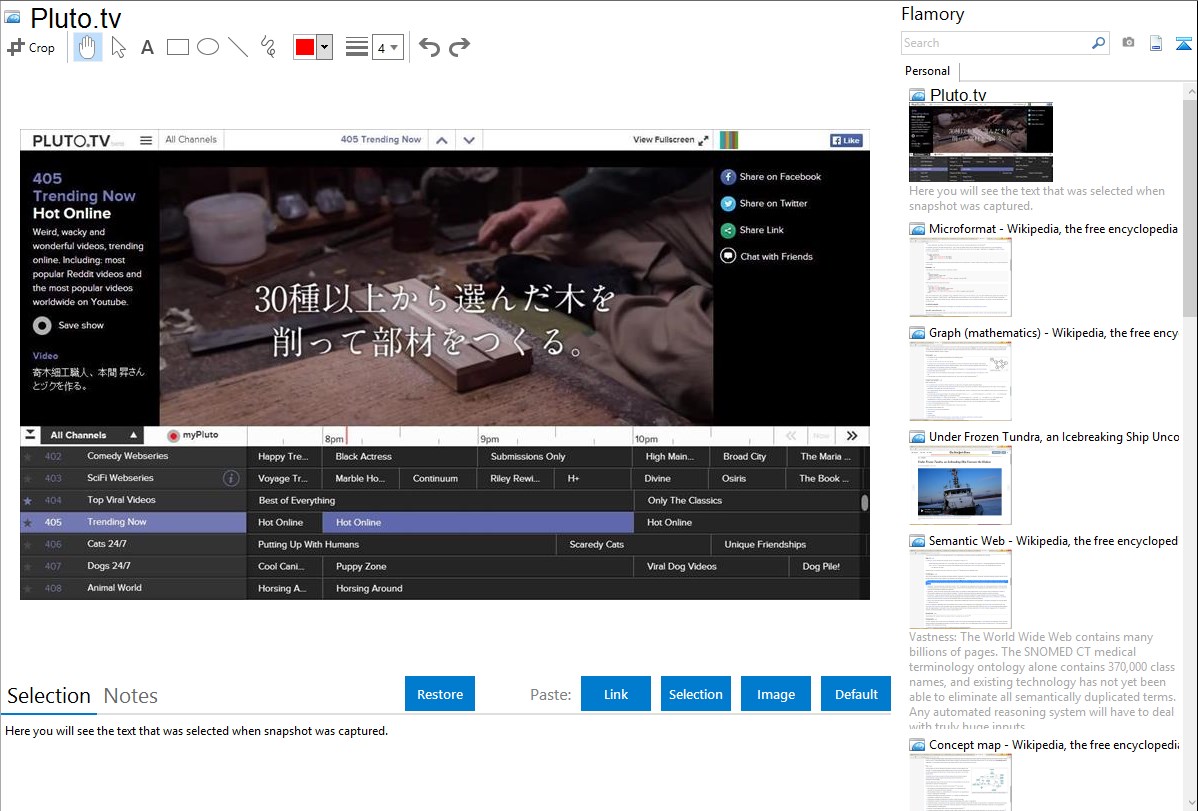Click the Restore button

pyautogui.click(x=440, y=694)
